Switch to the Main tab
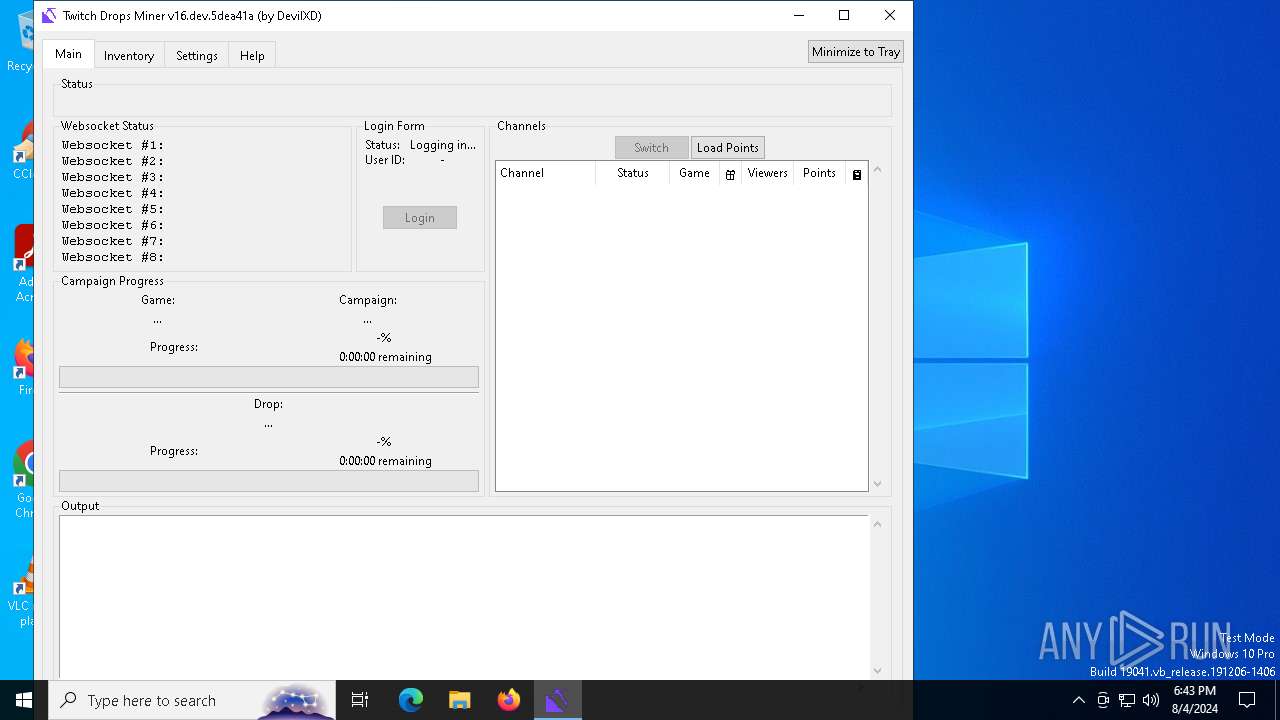 [x=68, y=54]
